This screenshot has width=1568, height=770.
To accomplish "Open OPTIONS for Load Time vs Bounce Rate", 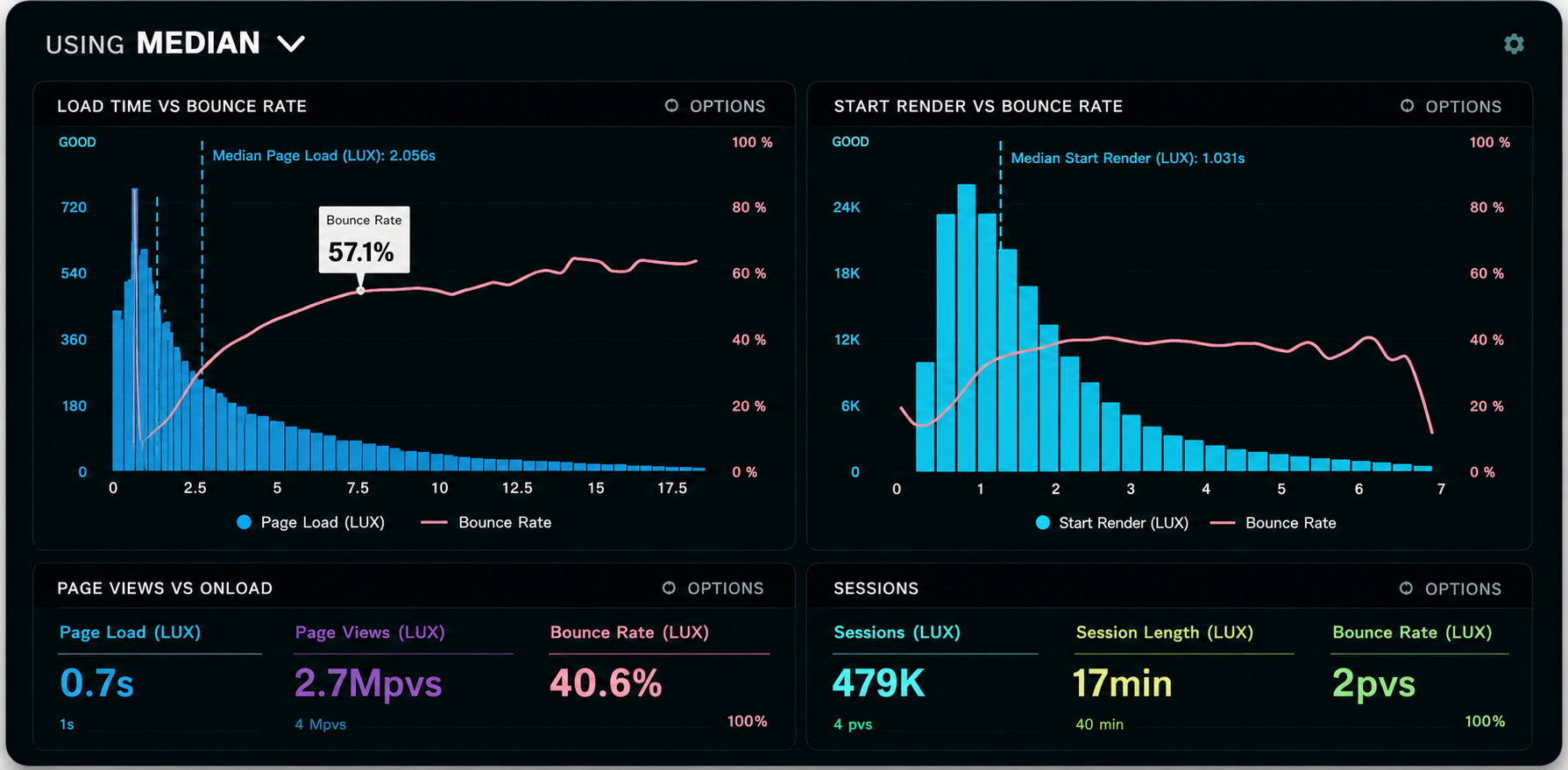I will tap(715, 106).
